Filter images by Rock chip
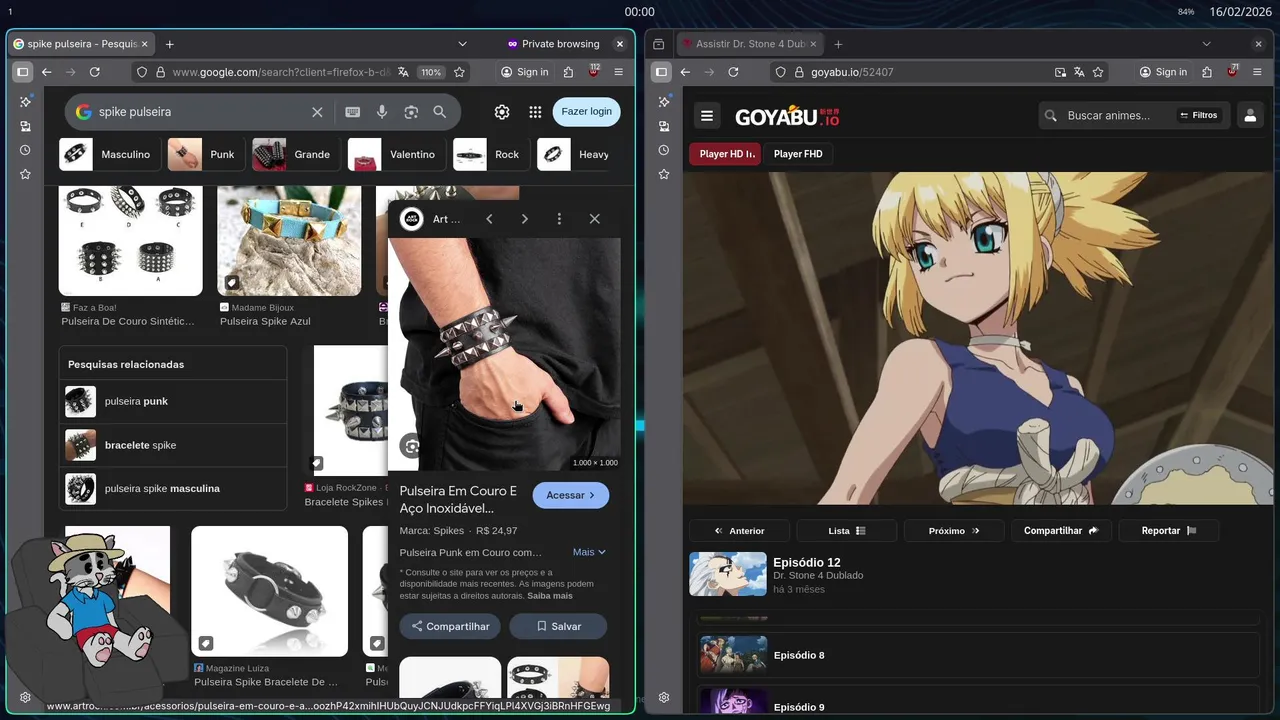 click(x=491, y=154)
